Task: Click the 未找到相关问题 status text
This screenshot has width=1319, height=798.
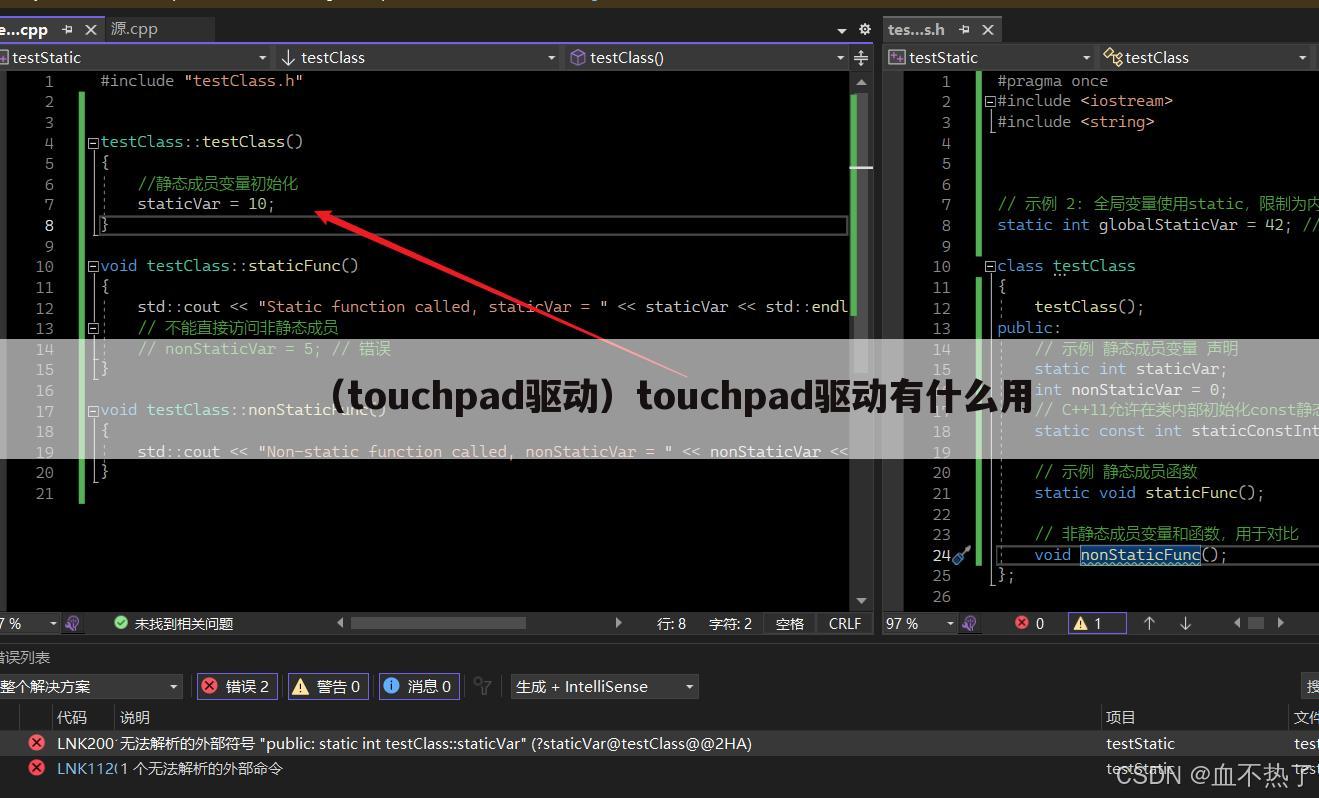Action: coord(184,624)
